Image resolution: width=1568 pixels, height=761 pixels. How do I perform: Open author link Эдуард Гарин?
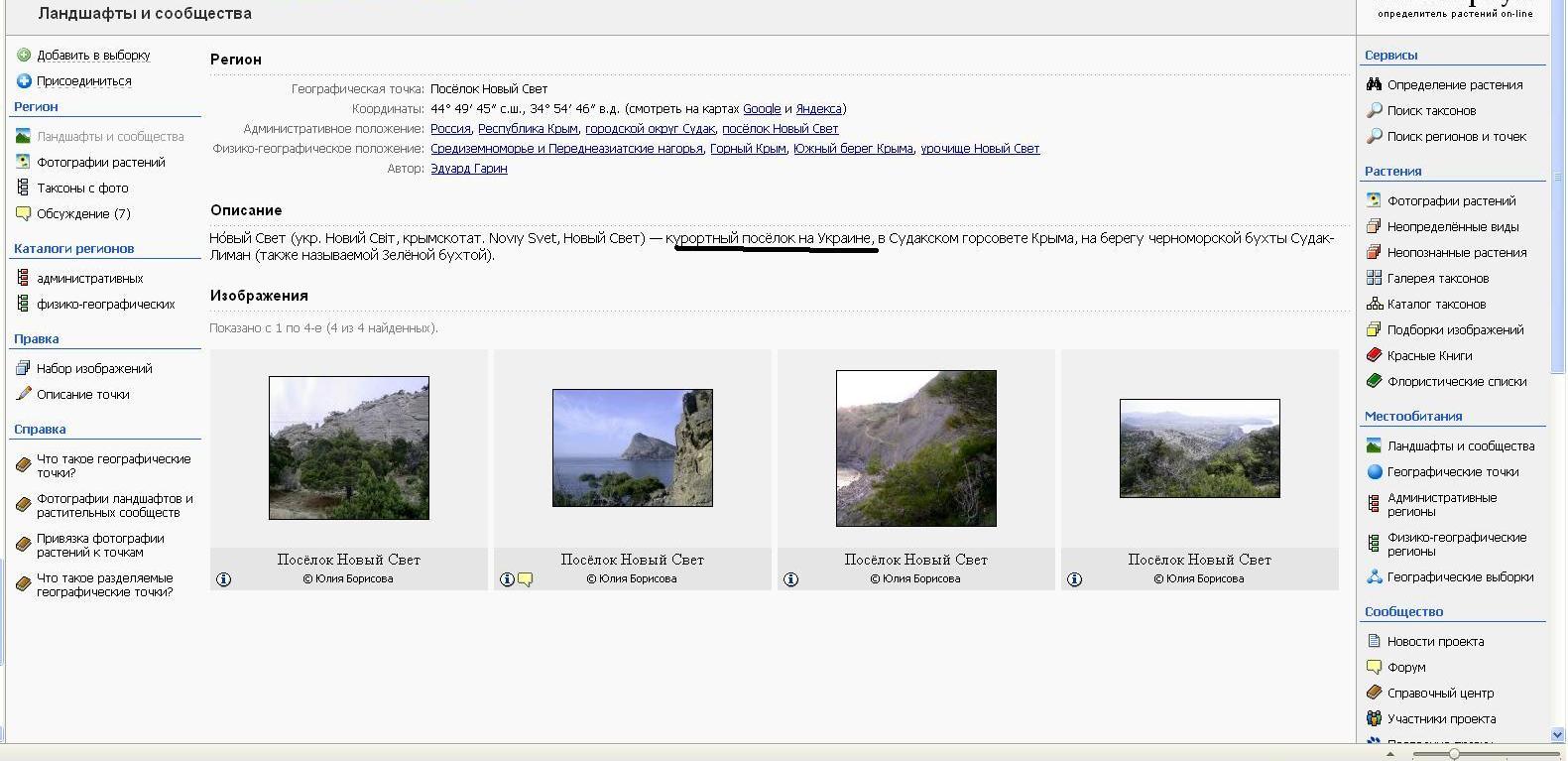click(468, 169)
